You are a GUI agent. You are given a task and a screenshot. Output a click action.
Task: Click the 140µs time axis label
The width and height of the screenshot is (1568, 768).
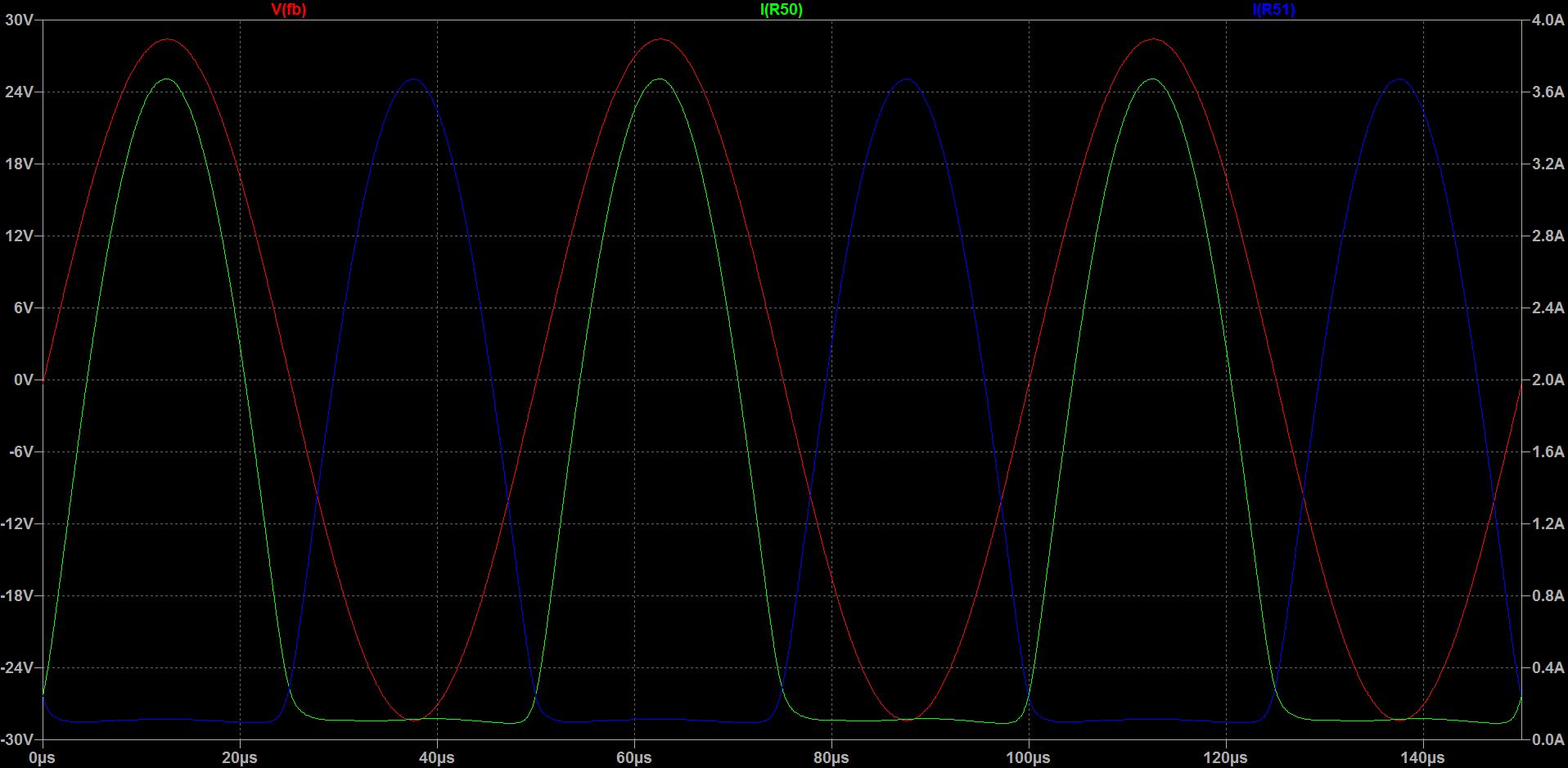(x=1423, y=758)
